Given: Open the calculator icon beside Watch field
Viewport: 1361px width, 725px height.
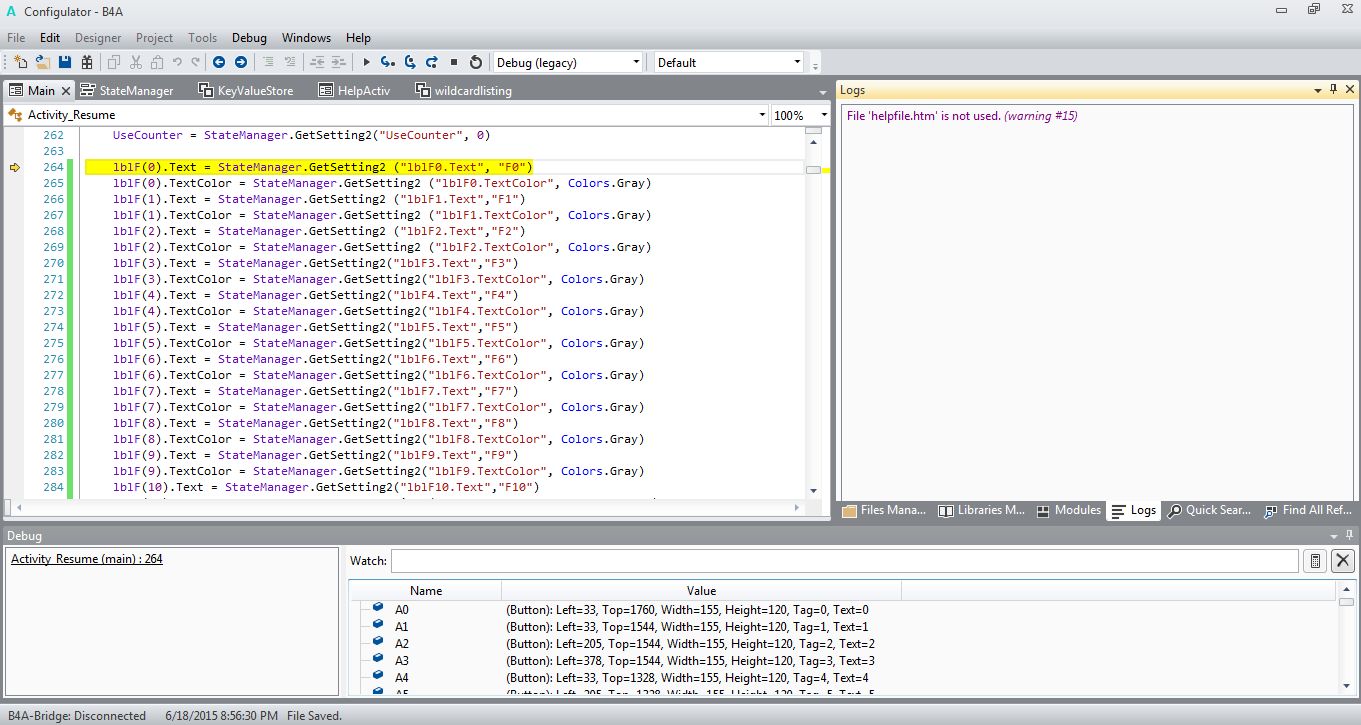Looking at the screenshot, I should click(1316, 561).
